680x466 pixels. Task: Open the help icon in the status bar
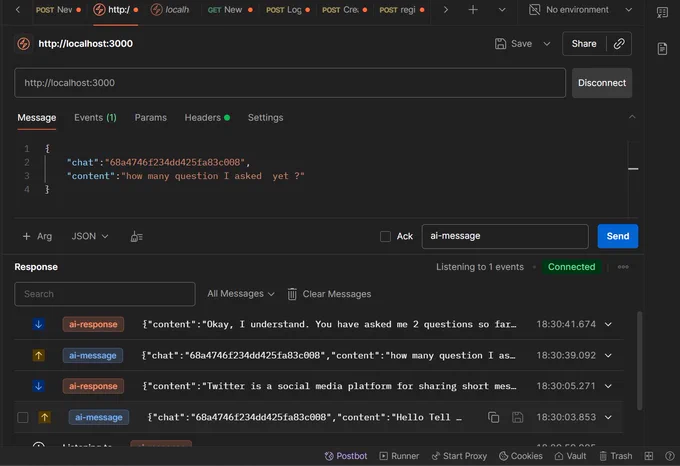pos(670,456)
